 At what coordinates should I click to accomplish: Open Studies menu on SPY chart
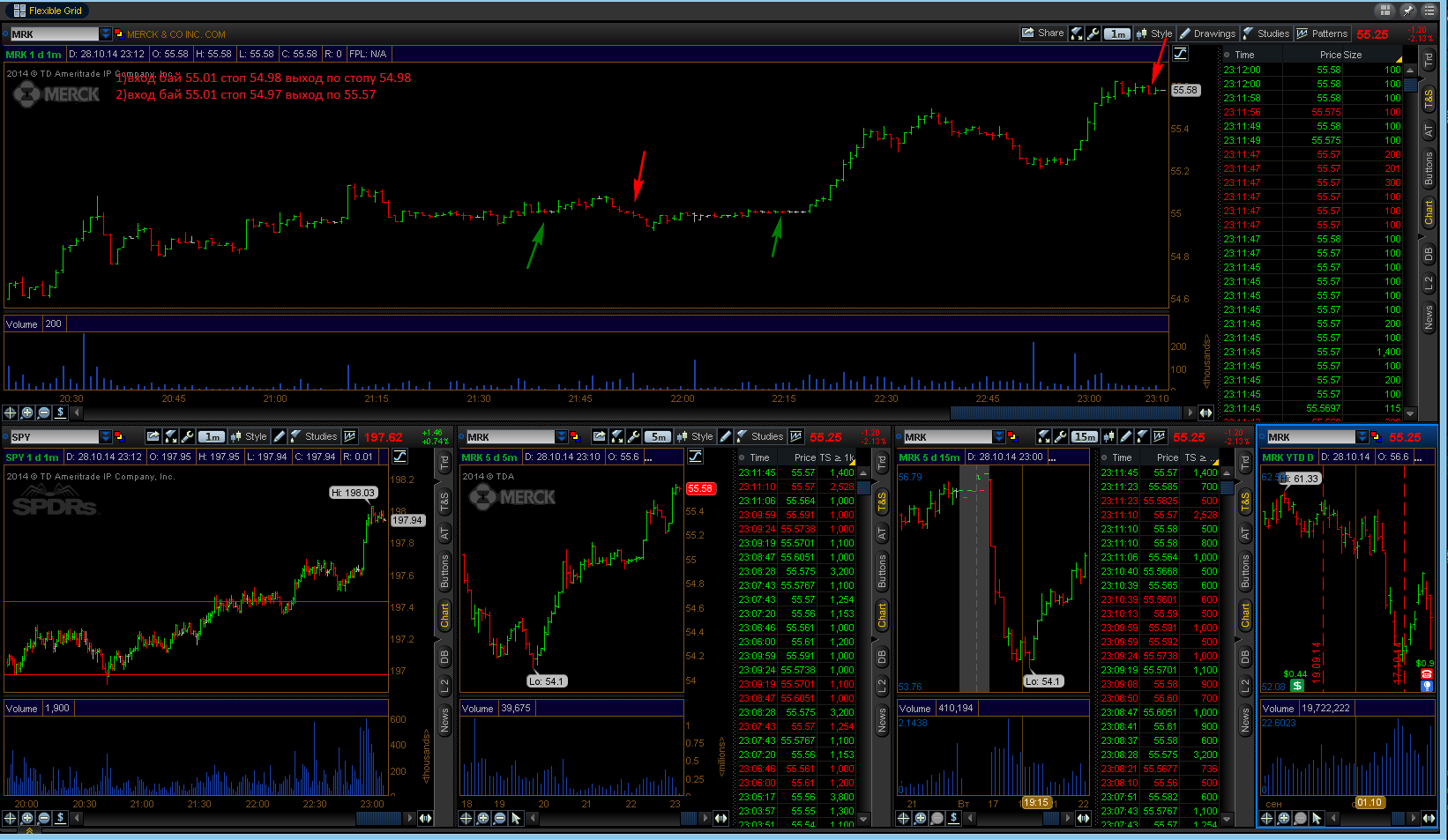point(314,436)
